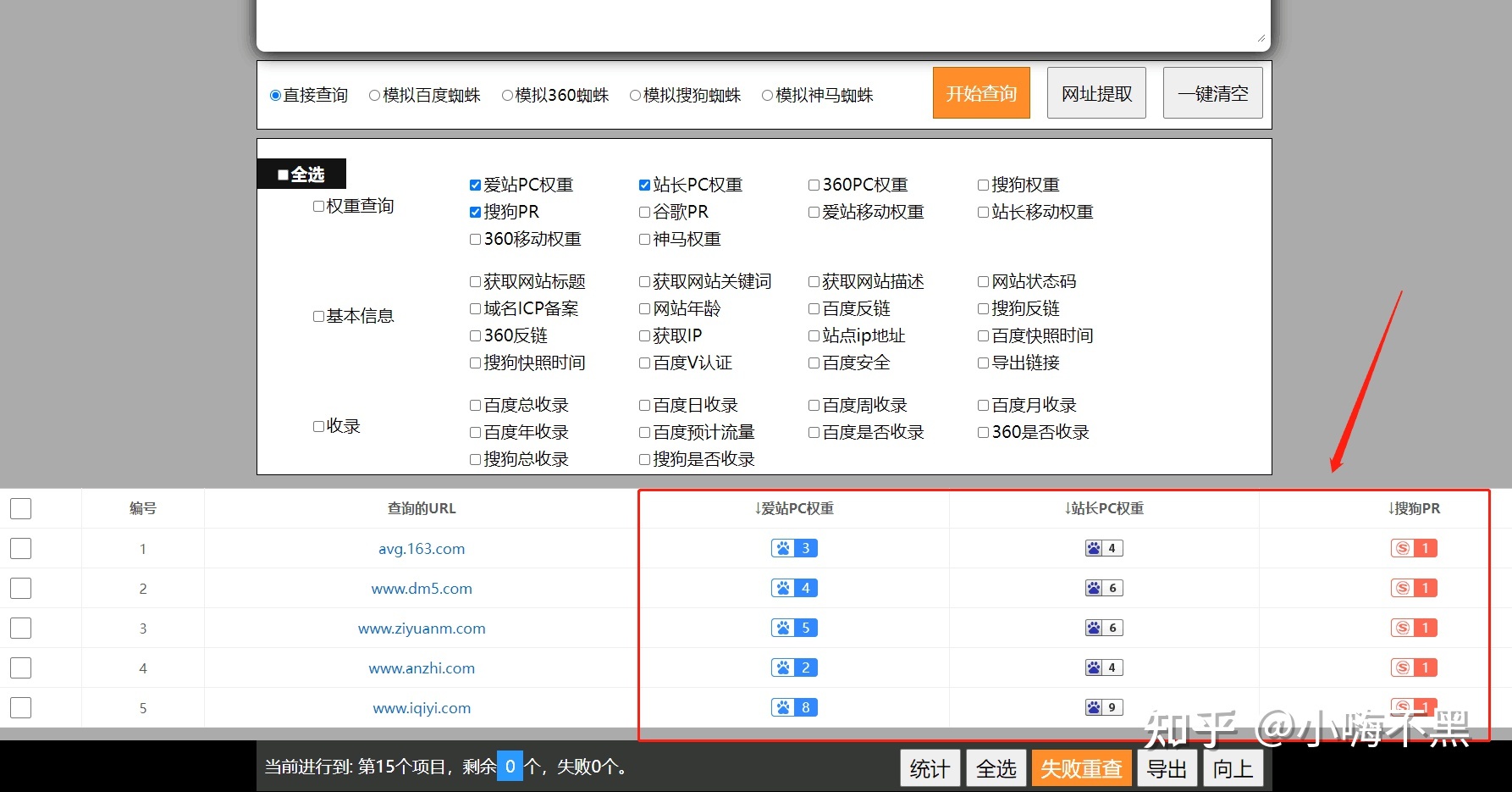Sort by the ↓搜狗PR column header
Screen dimensions: 1512x792
click(x=1414, y=508)
